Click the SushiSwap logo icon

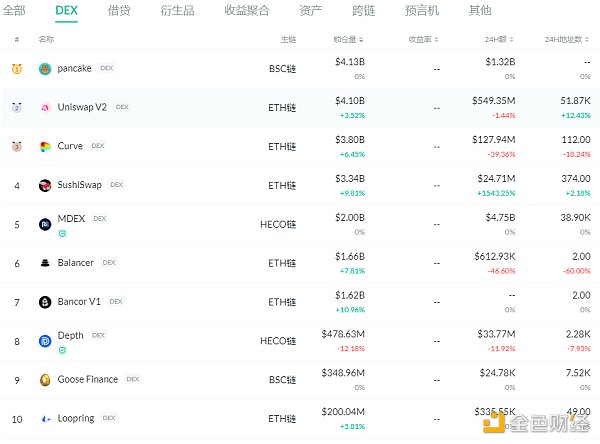click(45, 185)
